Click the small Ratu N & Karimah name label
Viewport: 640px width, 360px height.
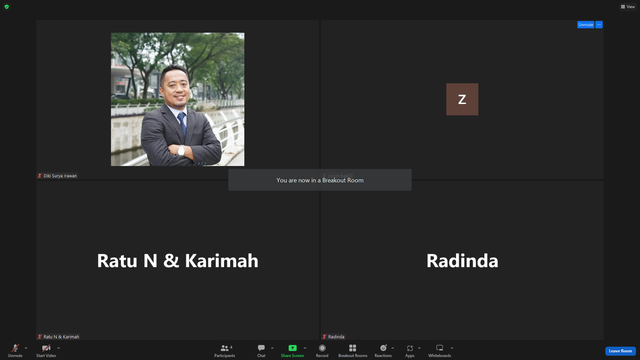tap(58, 337)
